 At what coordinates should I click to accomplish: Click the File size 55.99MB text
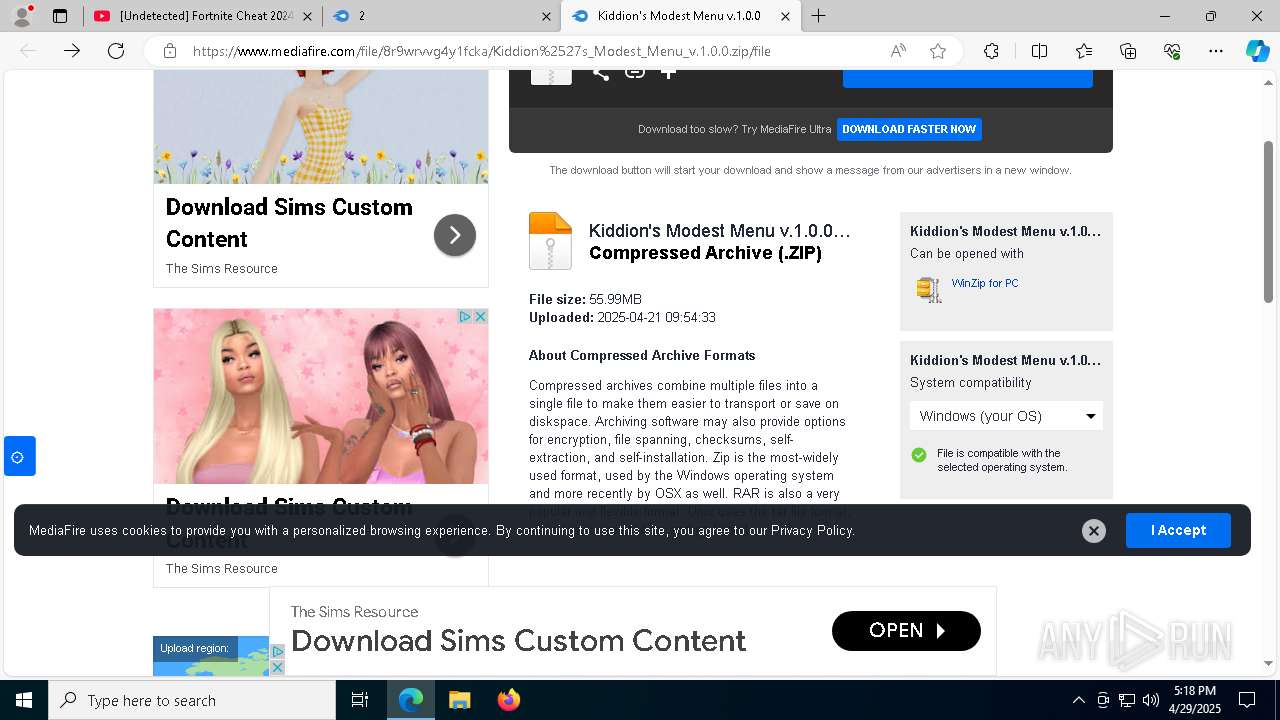pyautogui.click(x=585, y=299)
